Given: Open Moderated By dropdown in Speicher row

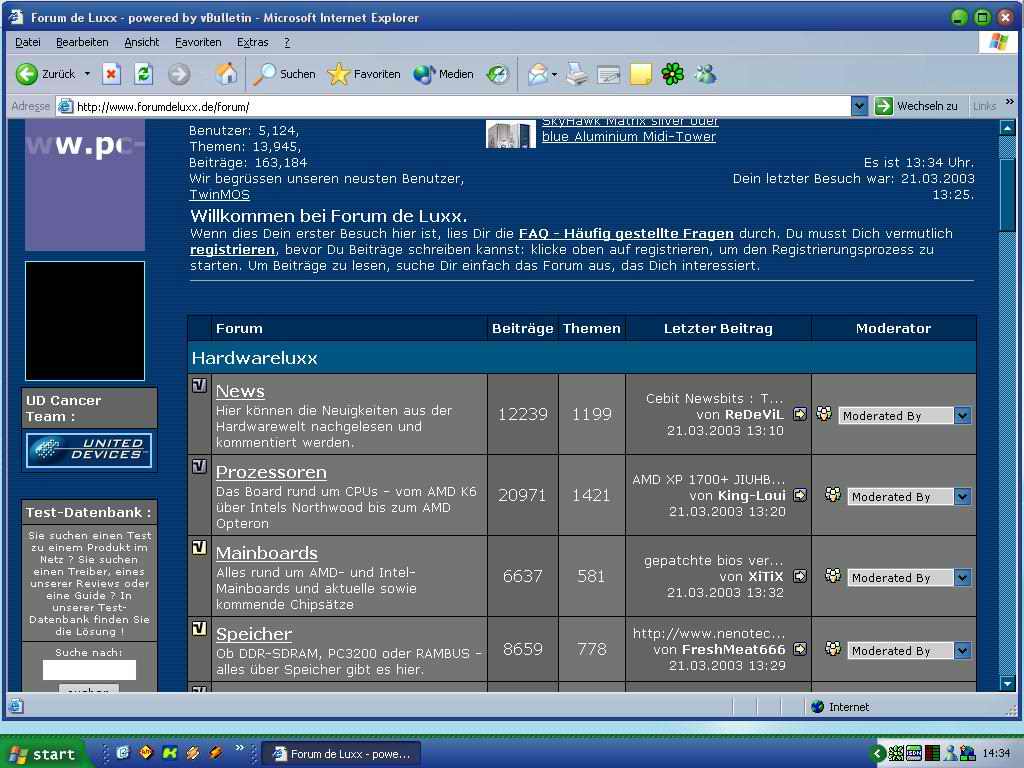Looking at the screenshot, I should coord(908,650).
